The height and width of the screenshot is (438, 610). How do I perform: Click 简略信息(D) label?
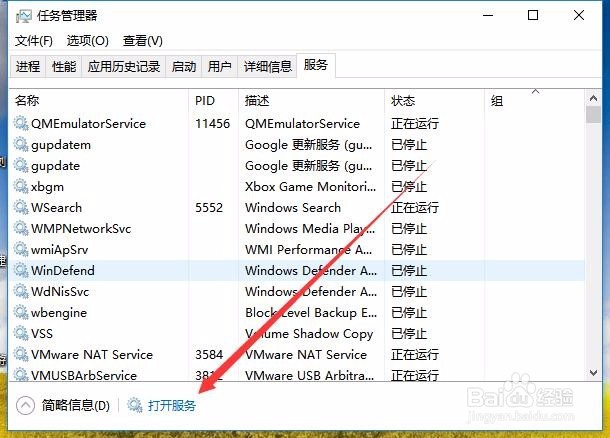(x=76, y=405)
